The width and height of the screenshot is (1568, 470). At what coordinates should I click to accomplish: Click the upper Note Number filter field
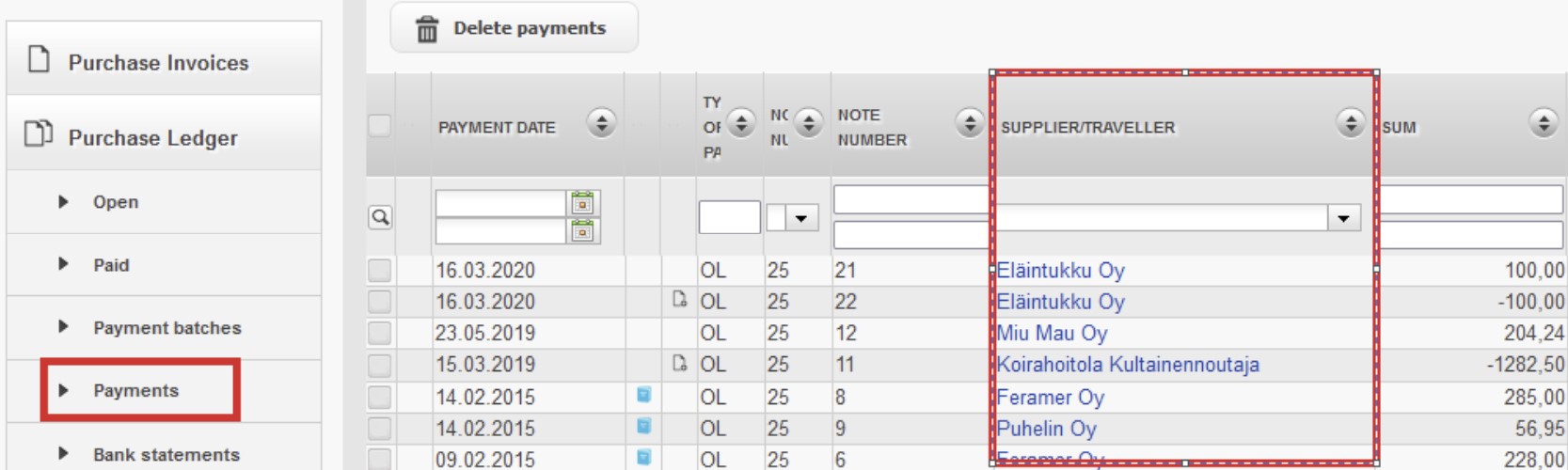tap(911, 199)
